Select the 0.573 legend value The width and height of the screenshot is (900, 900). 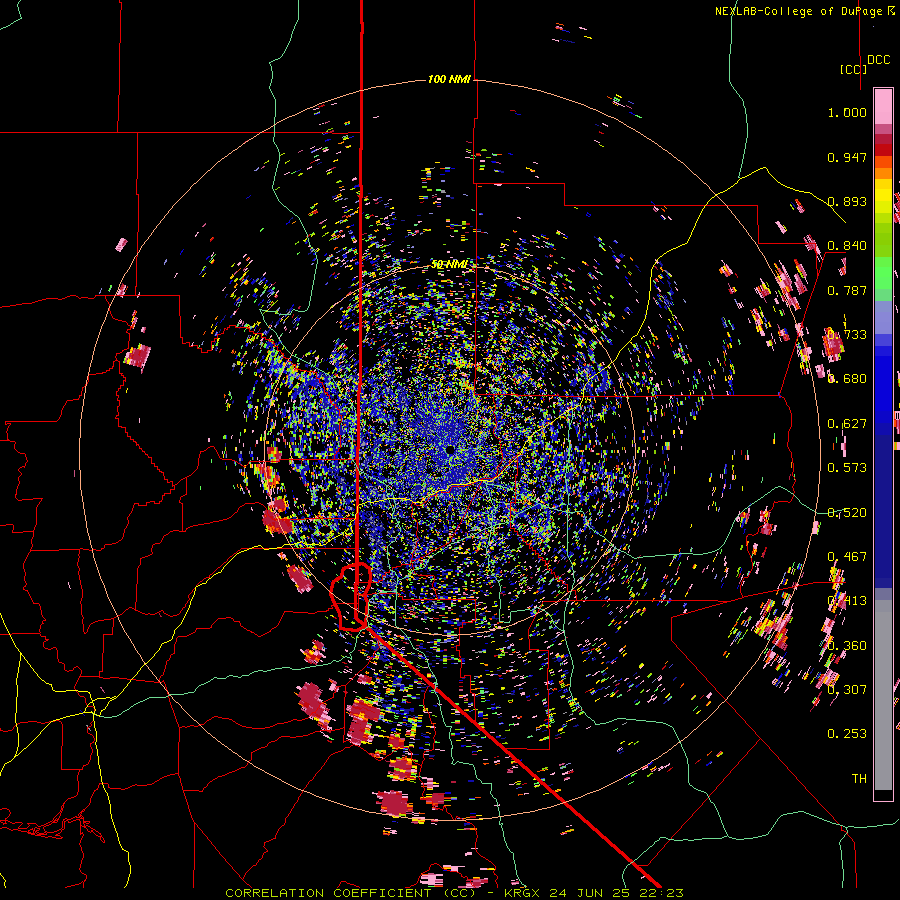847,468
